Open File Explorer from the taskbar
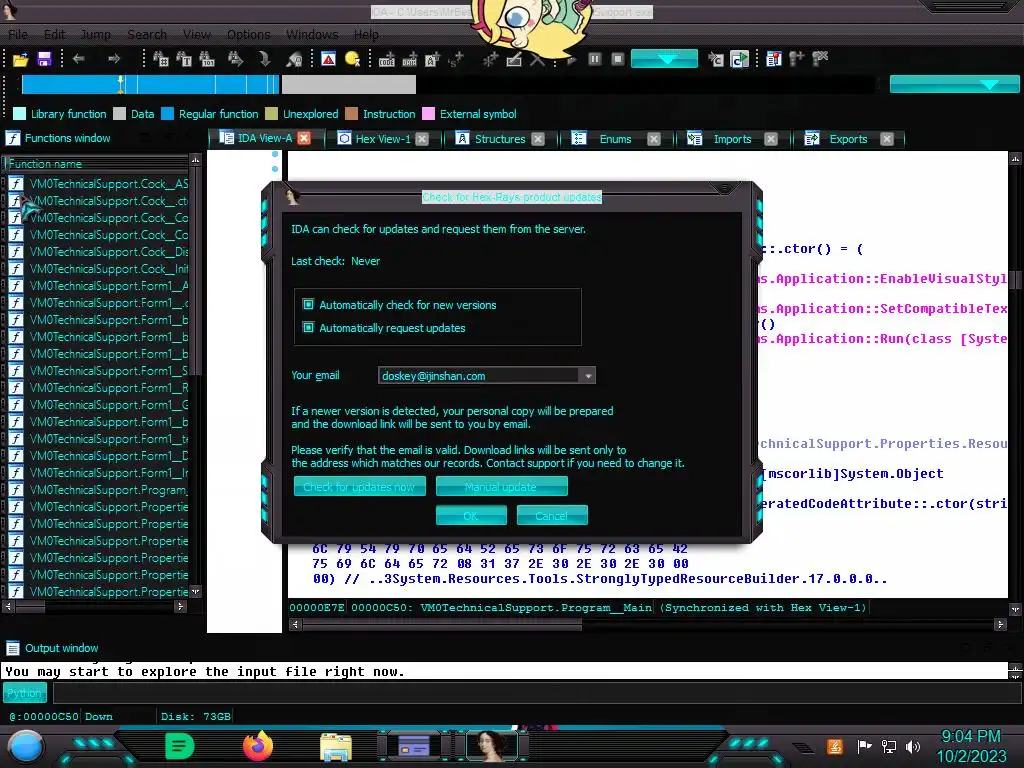The width and height of the screenshot is (1024, 768). (336, 747)
